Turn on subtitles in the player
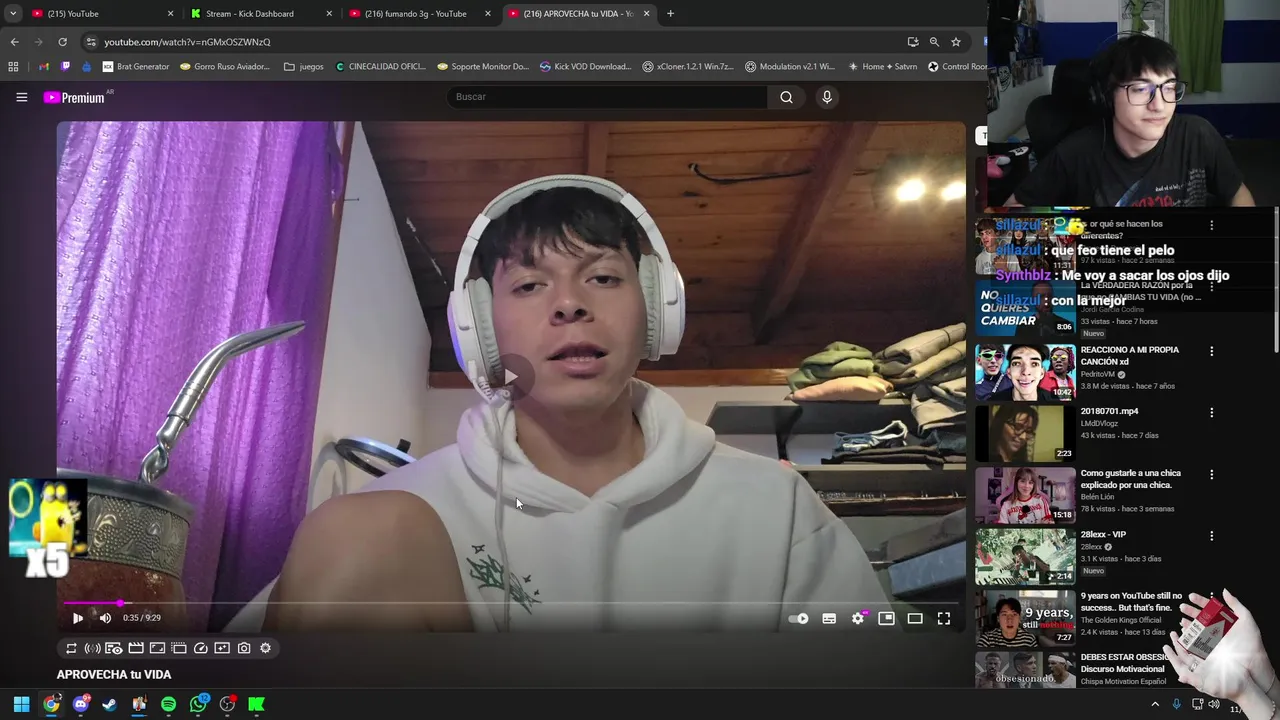 coord(829,619)
